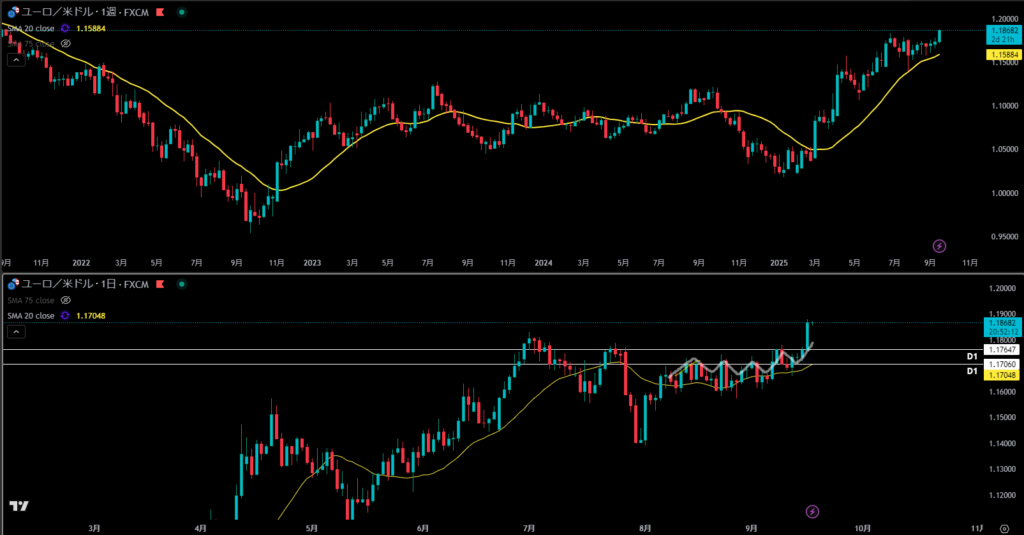
Task: Collapse the indicator legend on daily chart
Action: click(15, 330)
